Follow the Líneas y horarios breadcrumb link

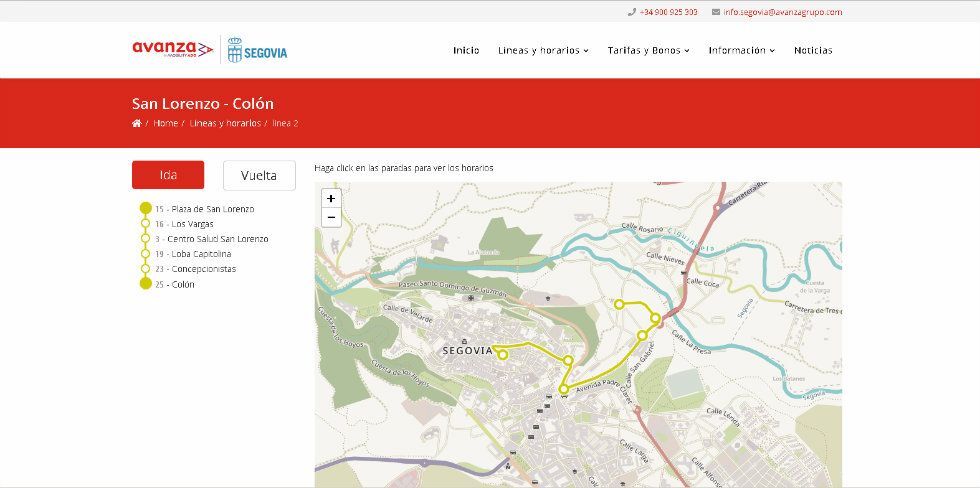[225, 123]
